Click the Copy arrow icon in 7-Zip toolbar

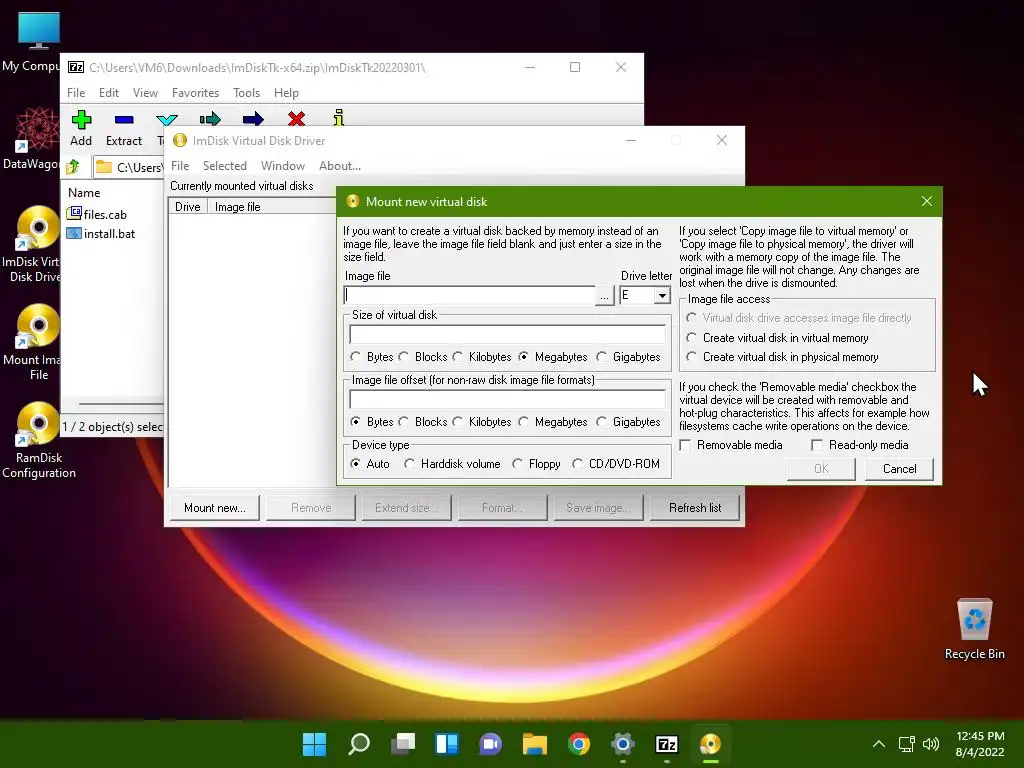click(210, 119)
